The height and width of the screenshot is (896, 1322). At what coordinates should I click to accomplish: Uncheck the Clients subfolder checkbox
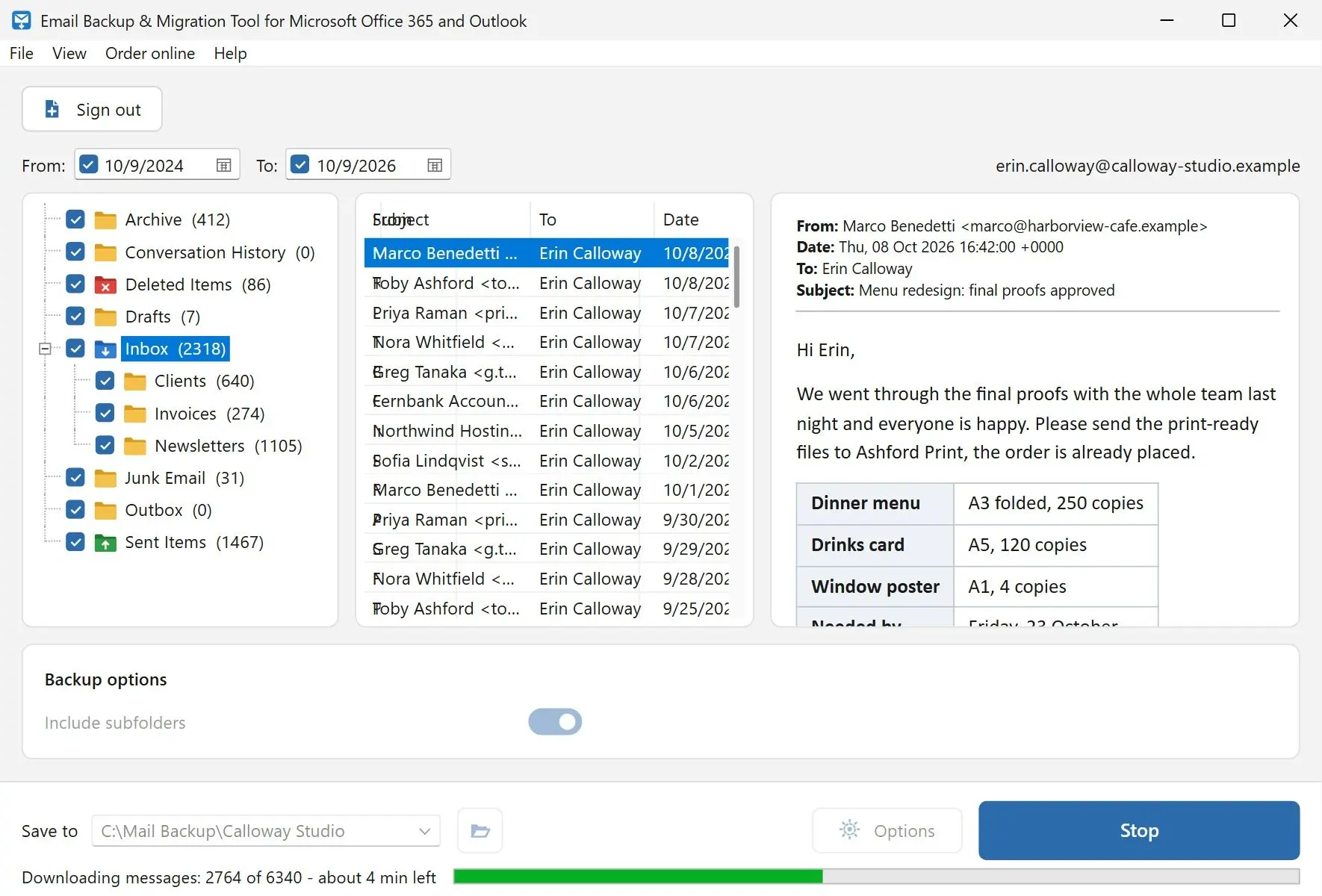tap(105, 381)
